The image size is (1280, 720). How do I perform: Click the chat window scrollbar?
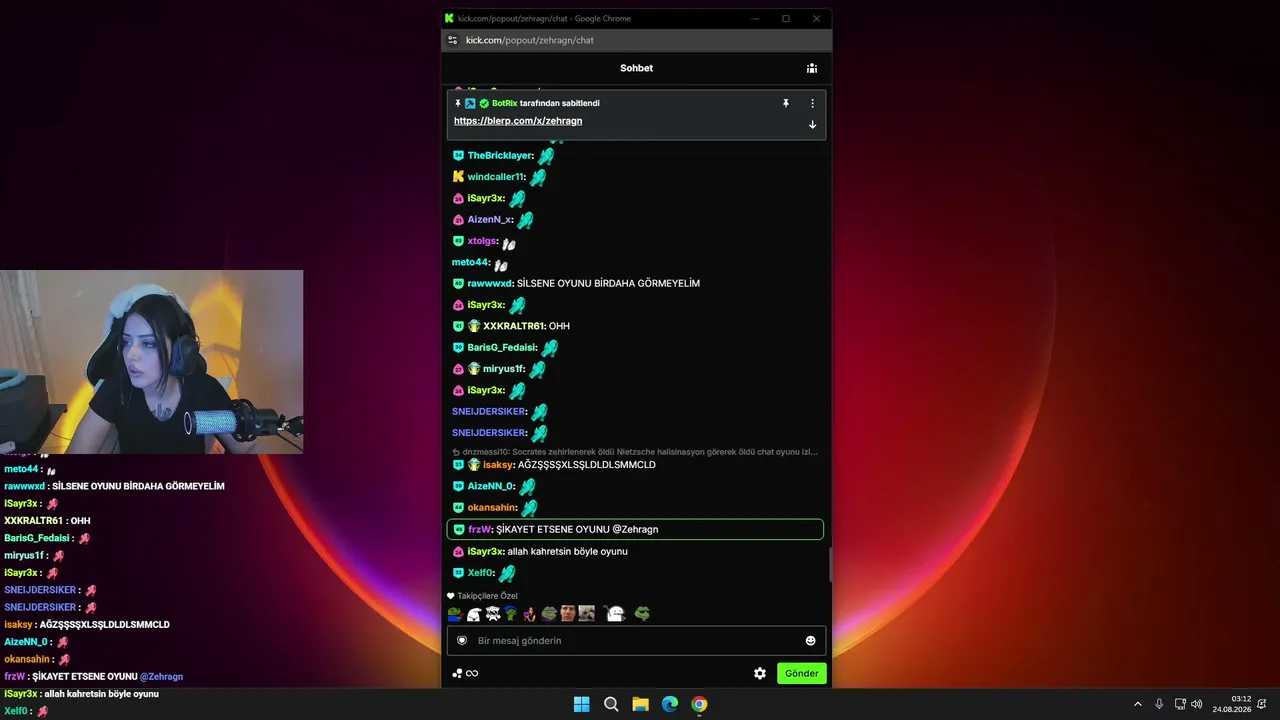(x=829, y=565)
